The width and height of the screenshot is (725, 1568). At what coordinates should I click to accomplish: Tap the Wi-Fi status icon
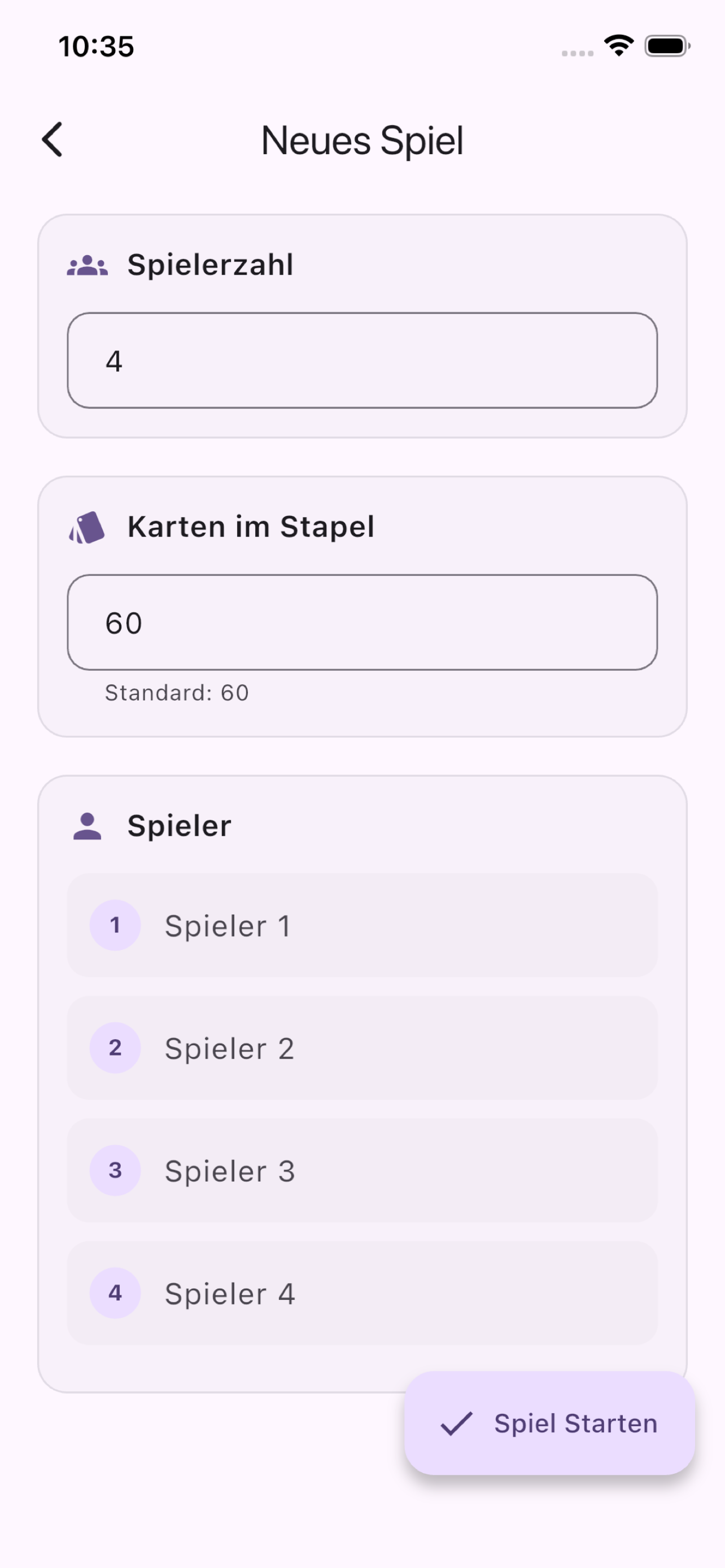618,46
